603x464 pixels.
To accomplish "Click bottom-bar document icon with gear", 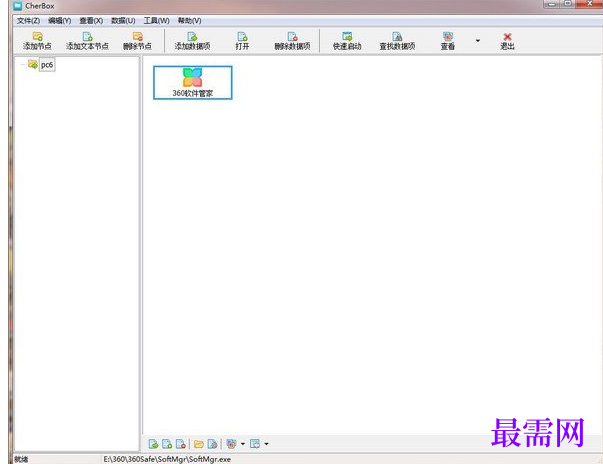I will pos(212,444).
